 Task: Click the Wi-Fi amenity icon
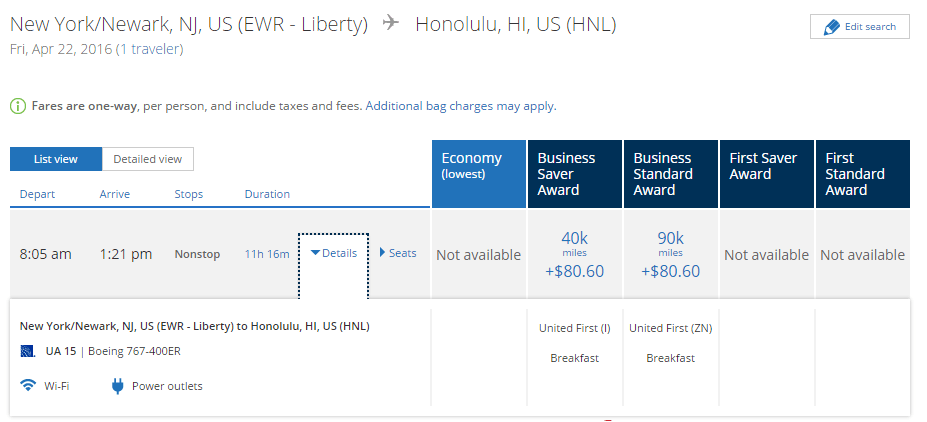click(x=28, y=386)
